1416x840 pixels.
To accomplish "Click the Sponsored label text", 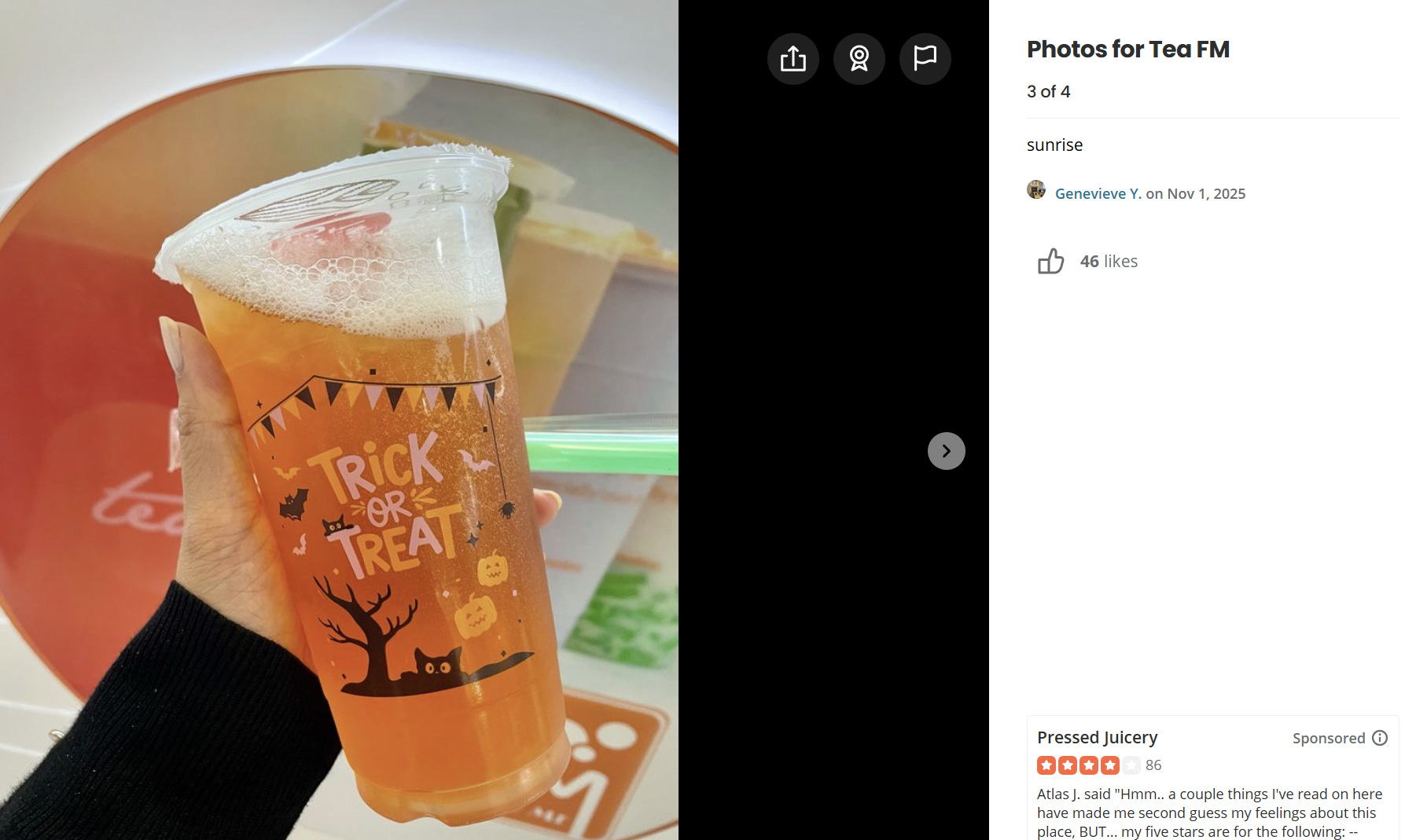I will point(1329,738).
